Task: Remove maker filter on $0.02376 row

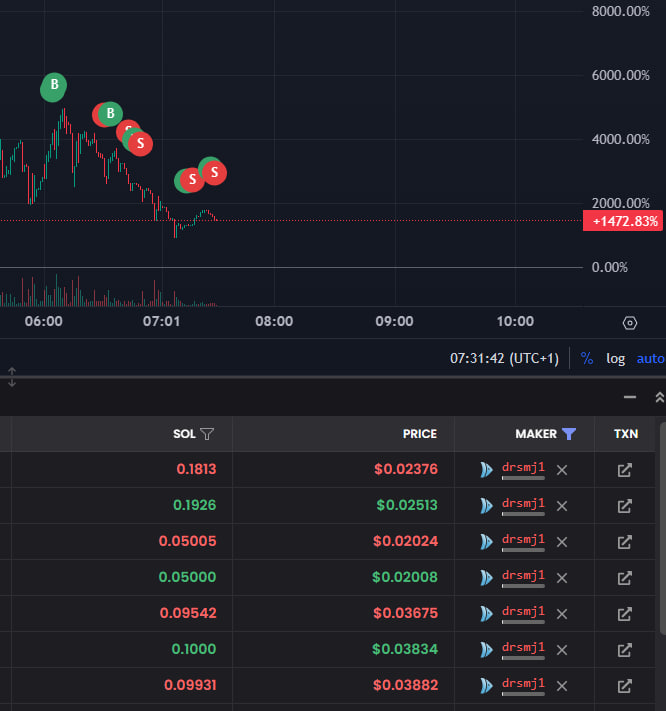Action: 562,470
